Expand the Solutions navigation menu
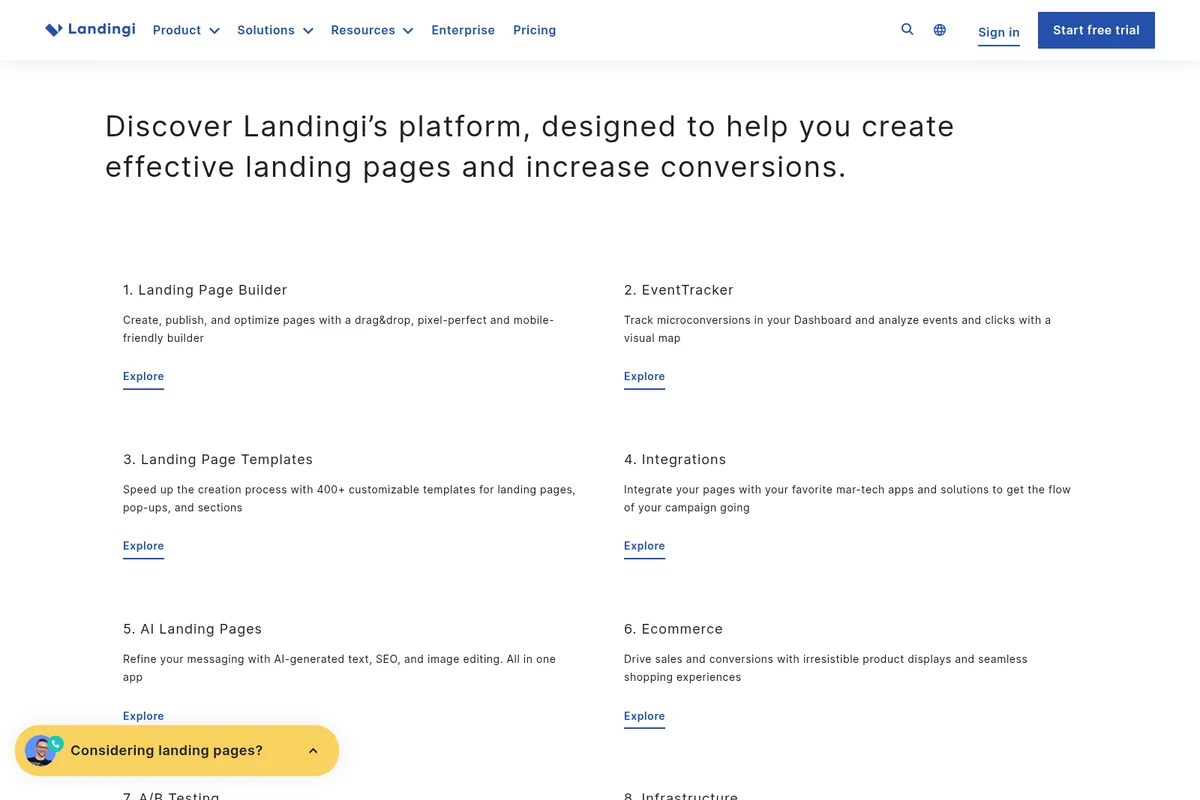 click(275, 30)
